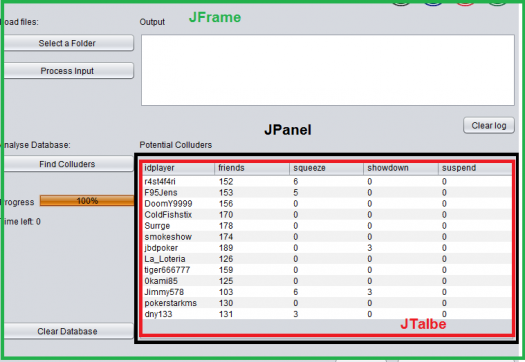Select the 0kami85 player cell
The width and height of the screenshot is (525, 362).
pos(178,281)
